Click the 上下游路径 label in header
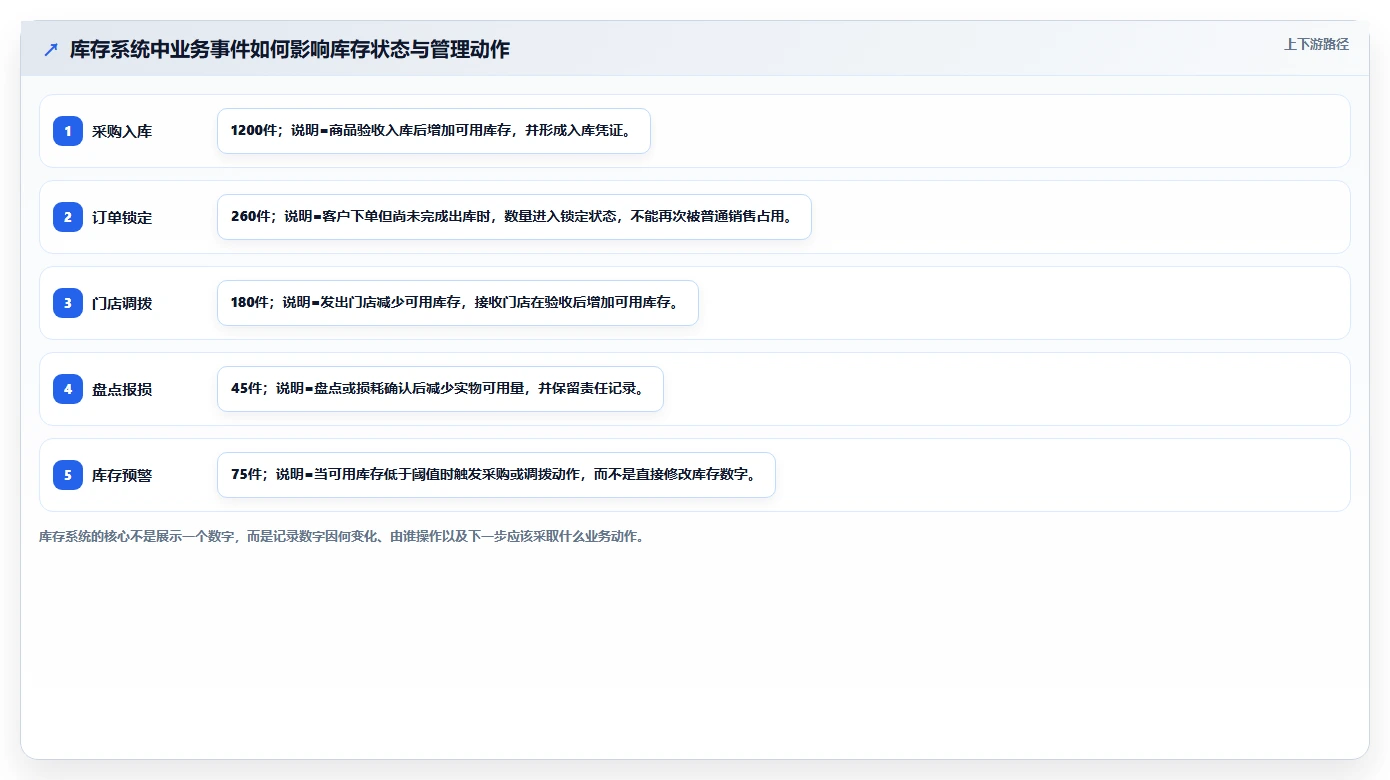The image size is (1390, 780). [1316, 44]
